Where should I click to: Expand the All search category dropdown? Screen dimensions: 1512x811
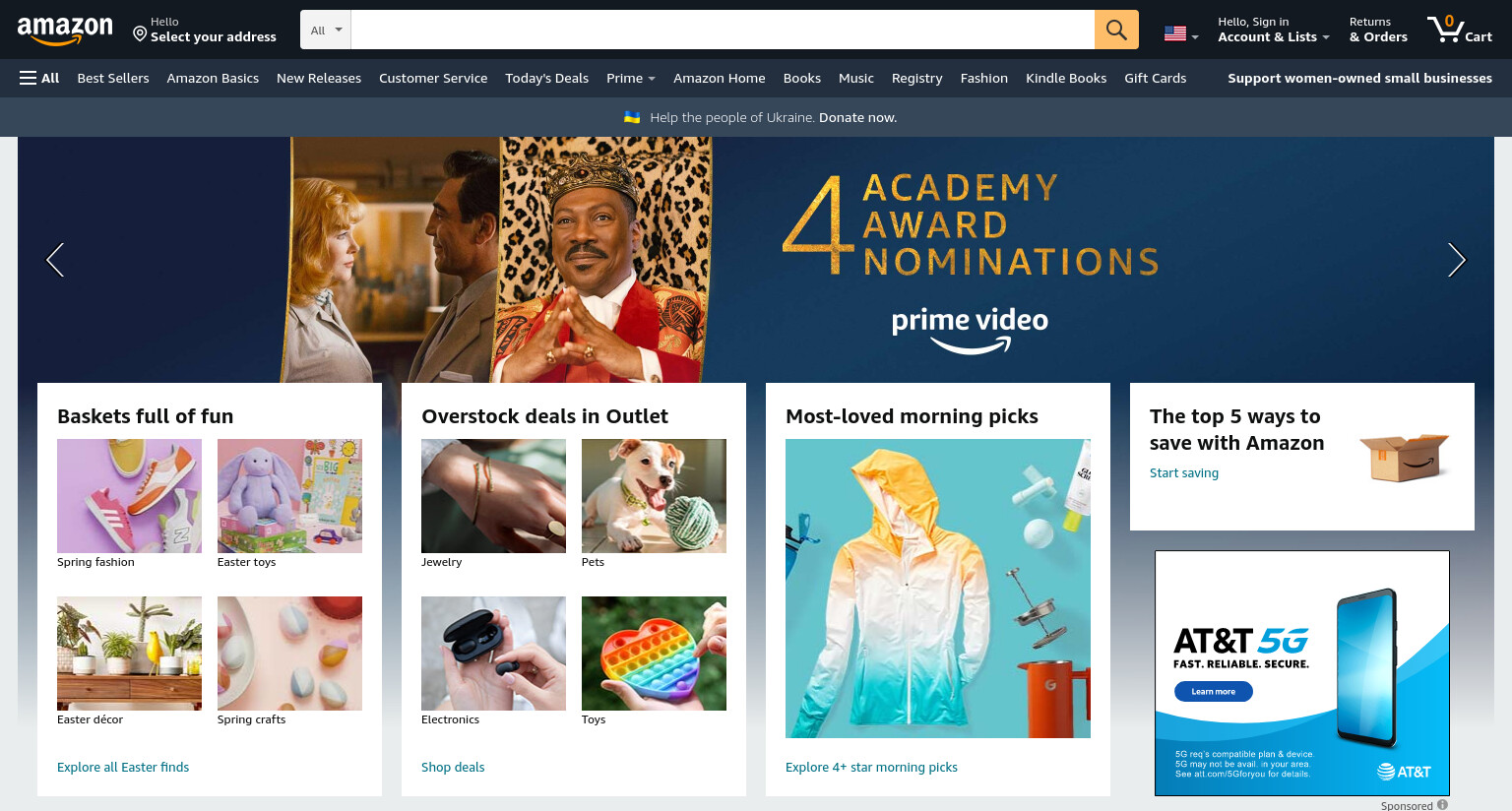(x=326, y=30)
